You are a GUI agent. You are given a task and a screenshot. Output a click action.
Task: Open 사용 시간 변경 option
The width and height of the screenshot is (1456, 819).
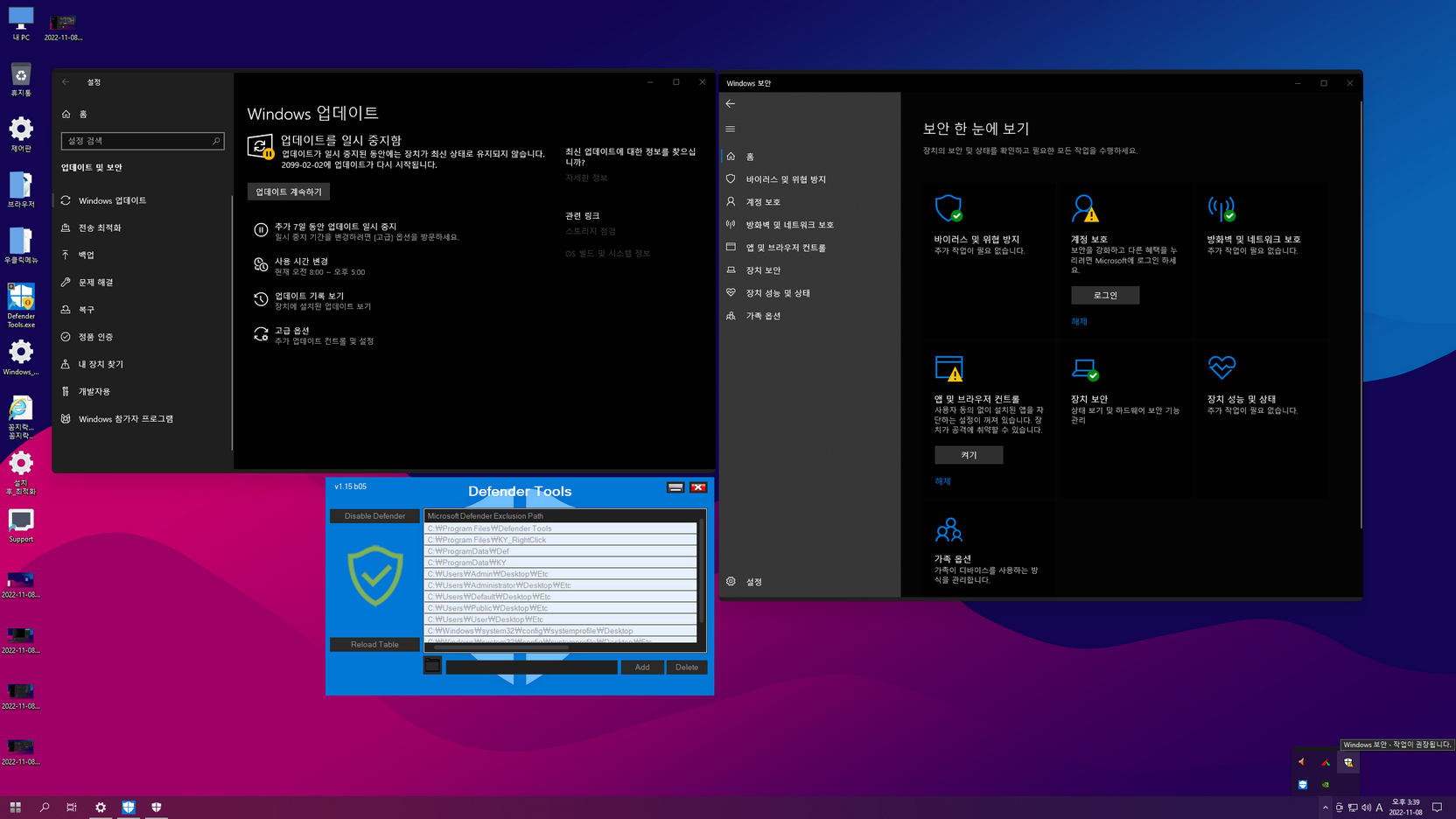(310, 266)
